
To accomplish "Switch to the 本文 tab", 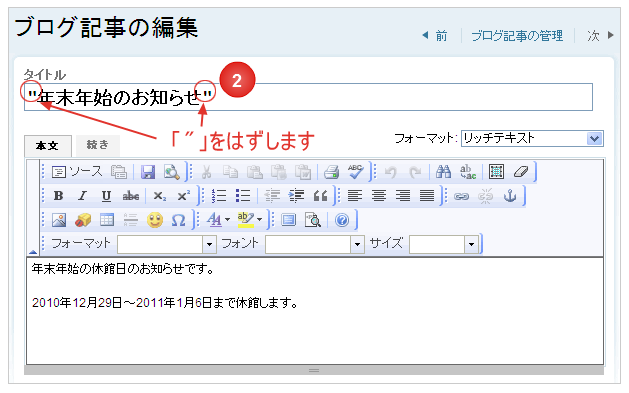I will [x=48, y=146].
